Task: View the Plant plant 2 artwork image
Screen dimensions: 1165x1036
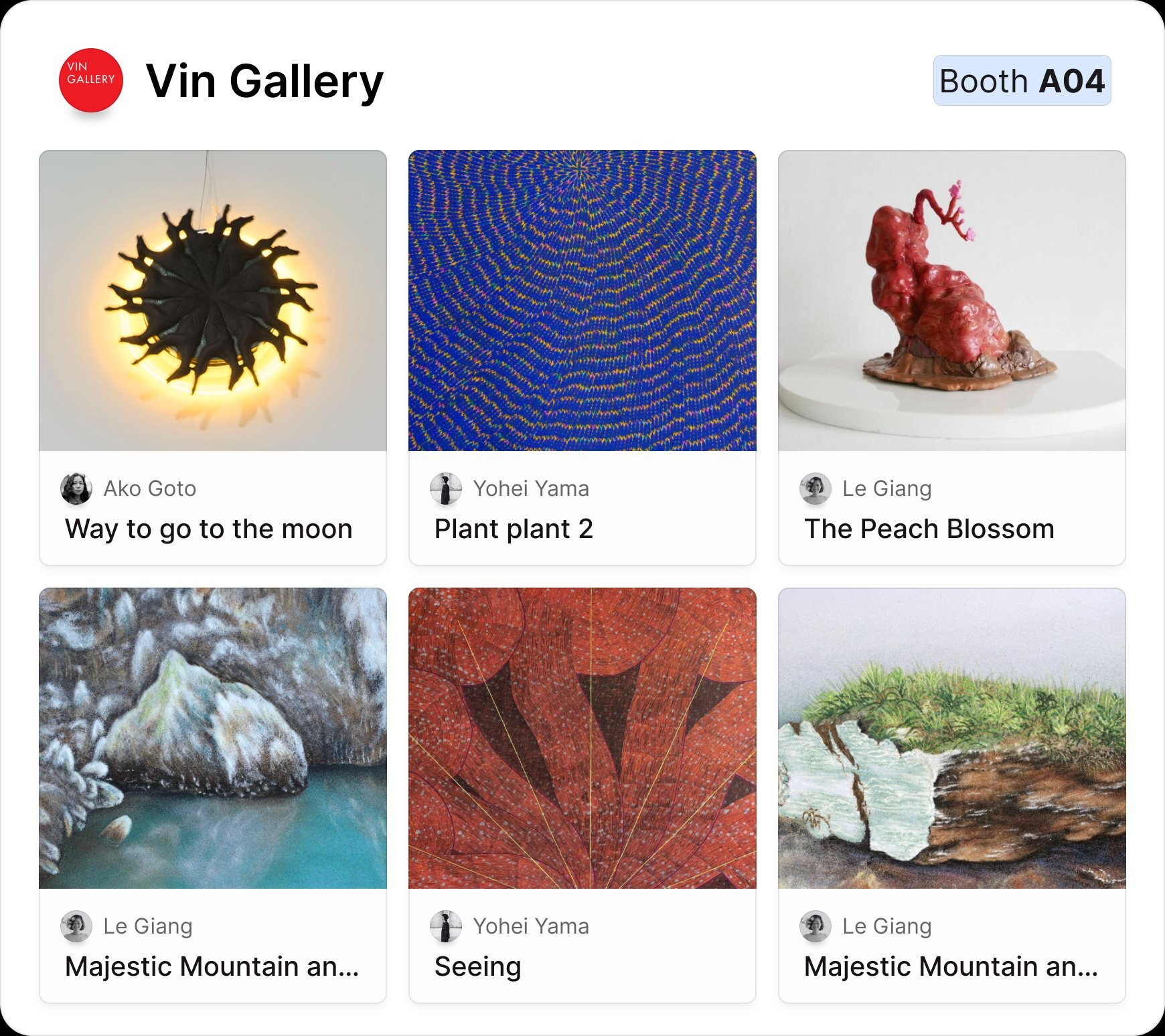Action: 582,301
